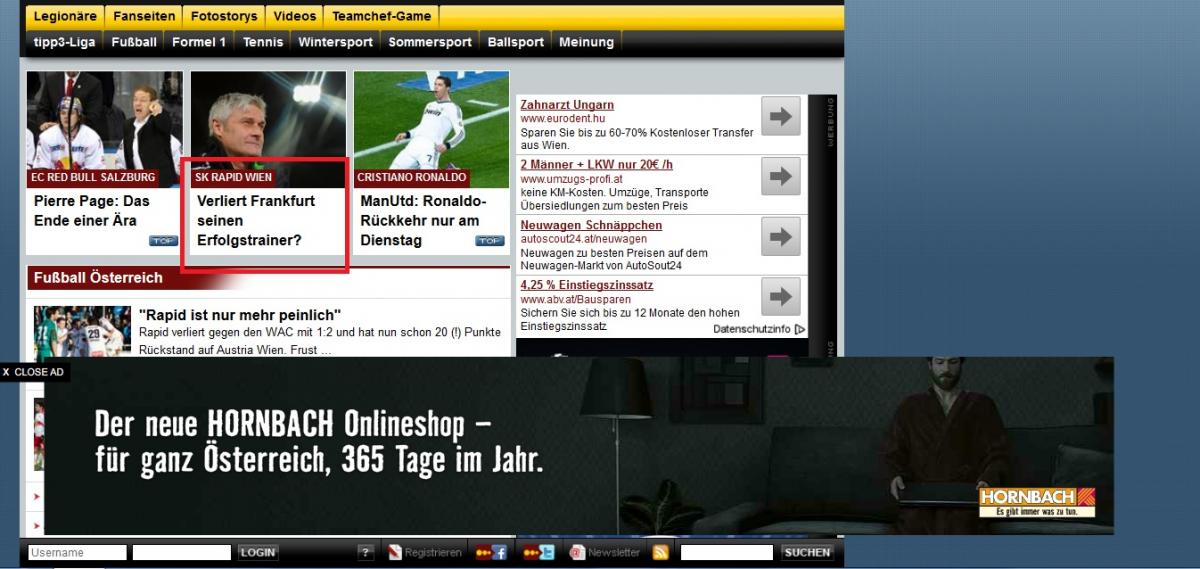Screen dimensions: 1200x569
Task: Select Meinung in navigation menu
Action: (586, 42)
